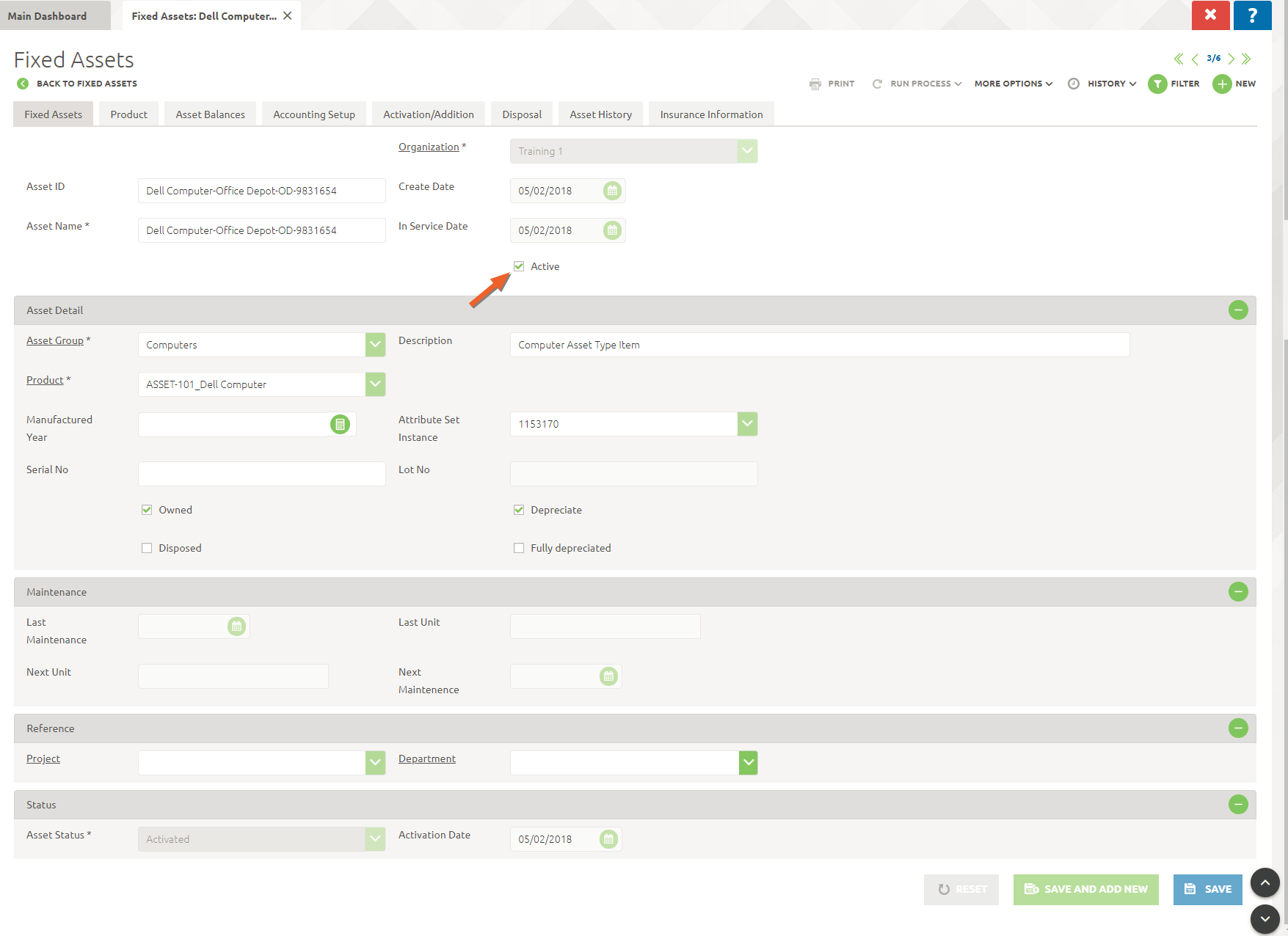Click the green New record plus icon
Image resolution: width=1288 pixels, height=936 pixels.
tap(1222, 84)
